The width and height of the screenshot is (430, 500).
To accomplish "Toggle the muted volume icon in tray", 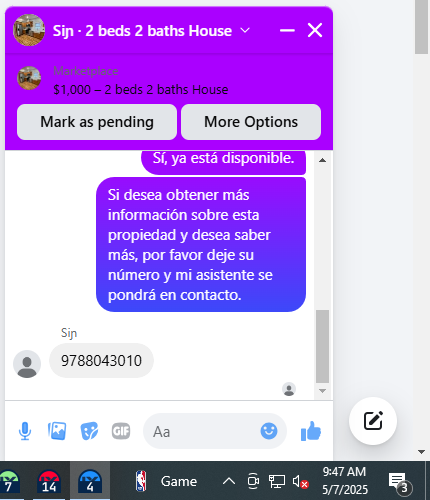I will 300,481.
